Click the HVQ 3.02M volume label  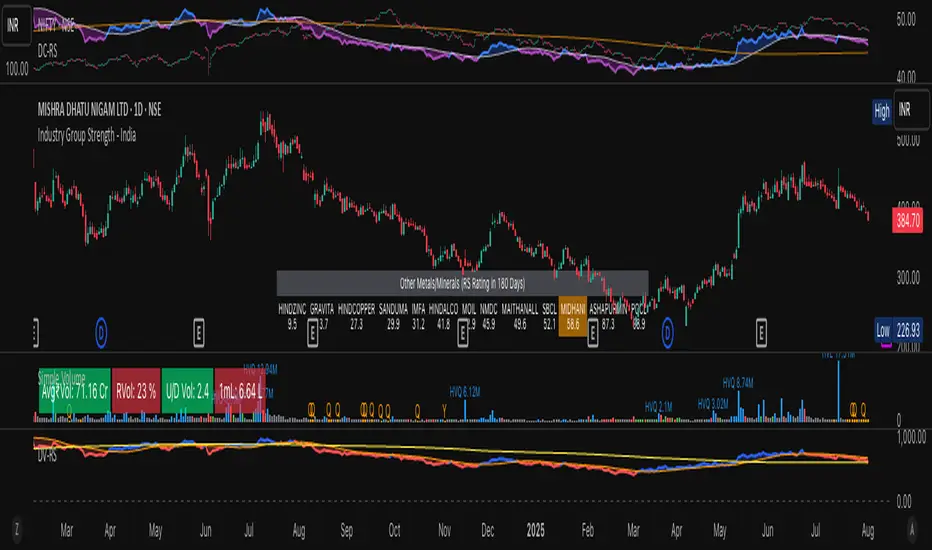pos(713,404)
